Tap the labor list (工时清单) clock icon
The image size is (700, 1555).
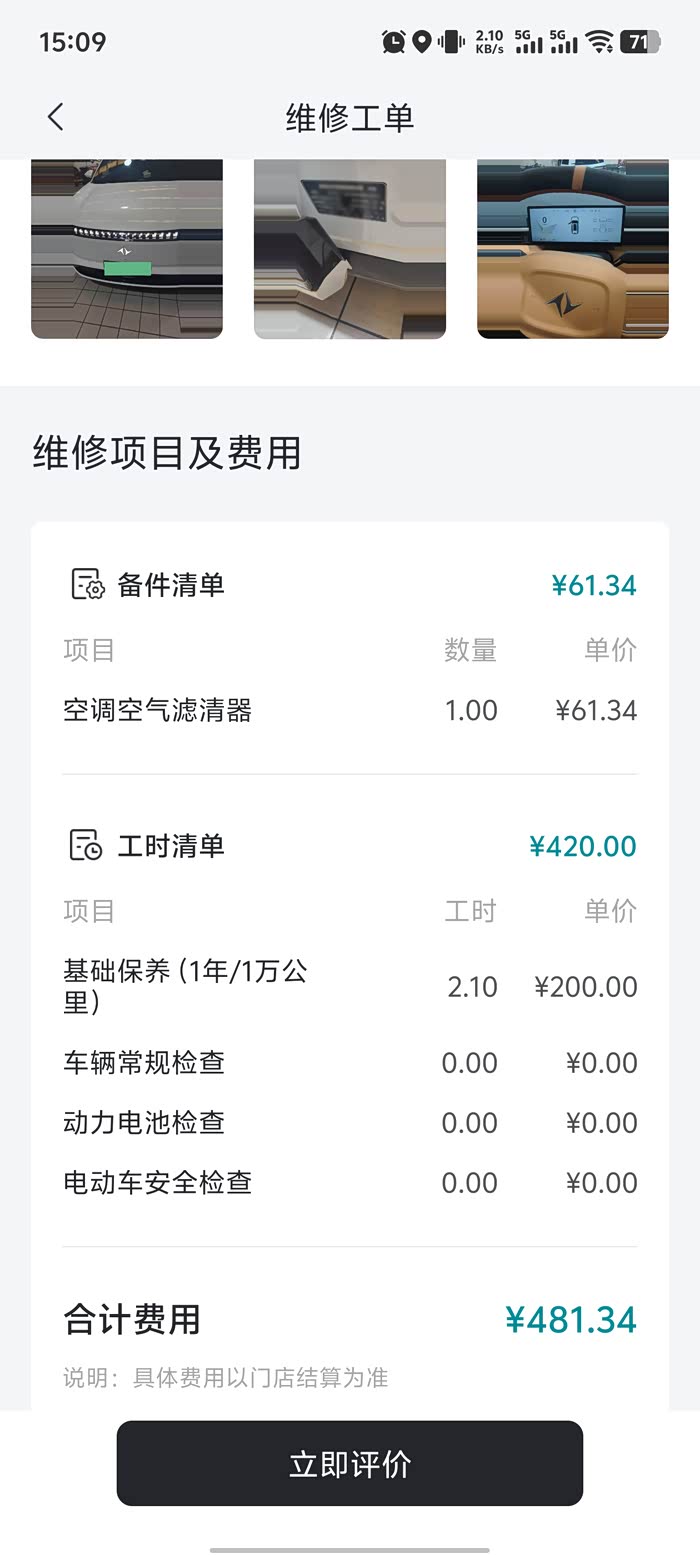pyautogui.click(x=87, y=845)
